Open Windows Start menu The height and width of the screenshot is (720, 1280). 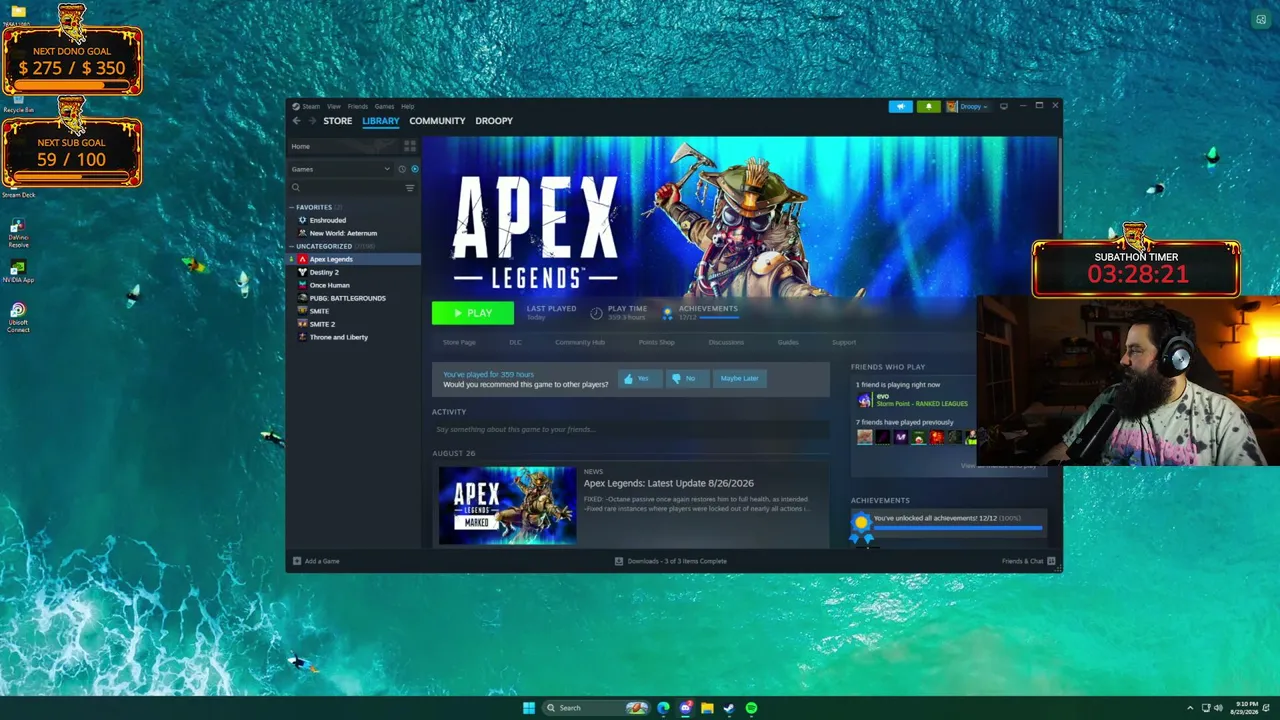coord(528,708)
